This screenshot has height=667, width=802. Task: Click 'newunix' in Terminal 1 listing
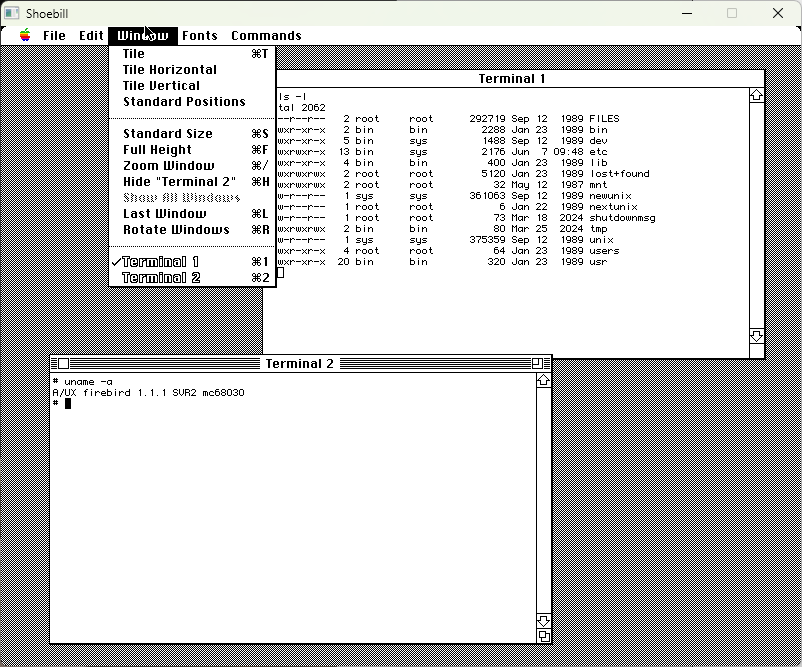point(610,196)
